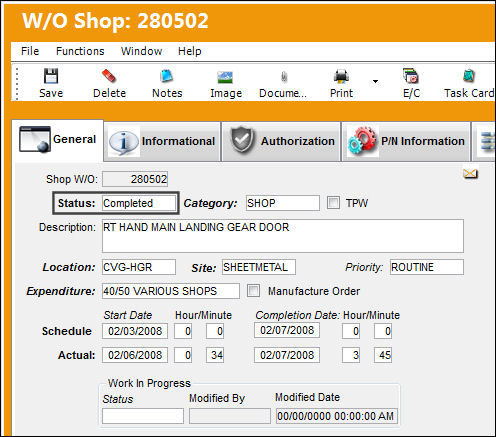Click the Actual start date 02/06/2008
496x437 pixels.
[x=135, y=355]
